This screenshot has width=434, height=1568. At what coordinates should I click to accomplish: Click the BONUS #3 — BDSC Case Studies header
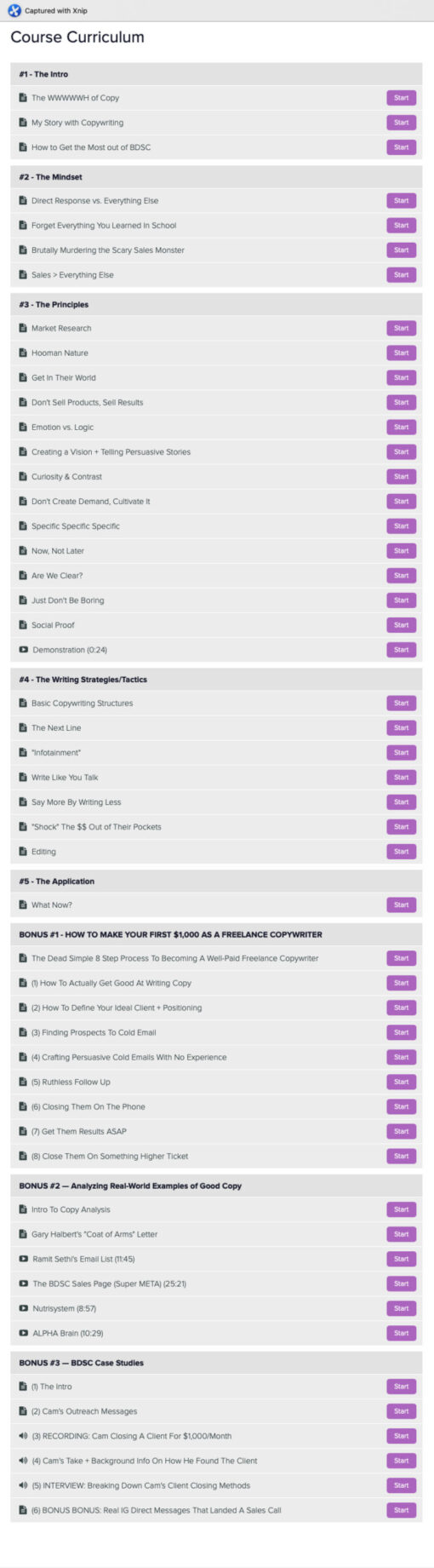[216, 1363]
